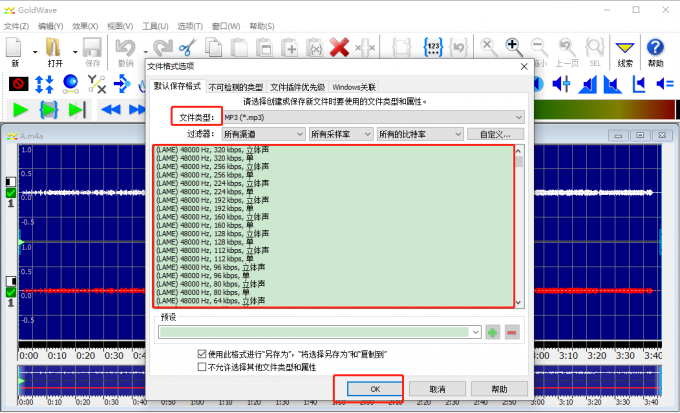Select the 默认保存格式 tab
The width and height of the screenshot is (680, 413).
click(x=177, y=86)
